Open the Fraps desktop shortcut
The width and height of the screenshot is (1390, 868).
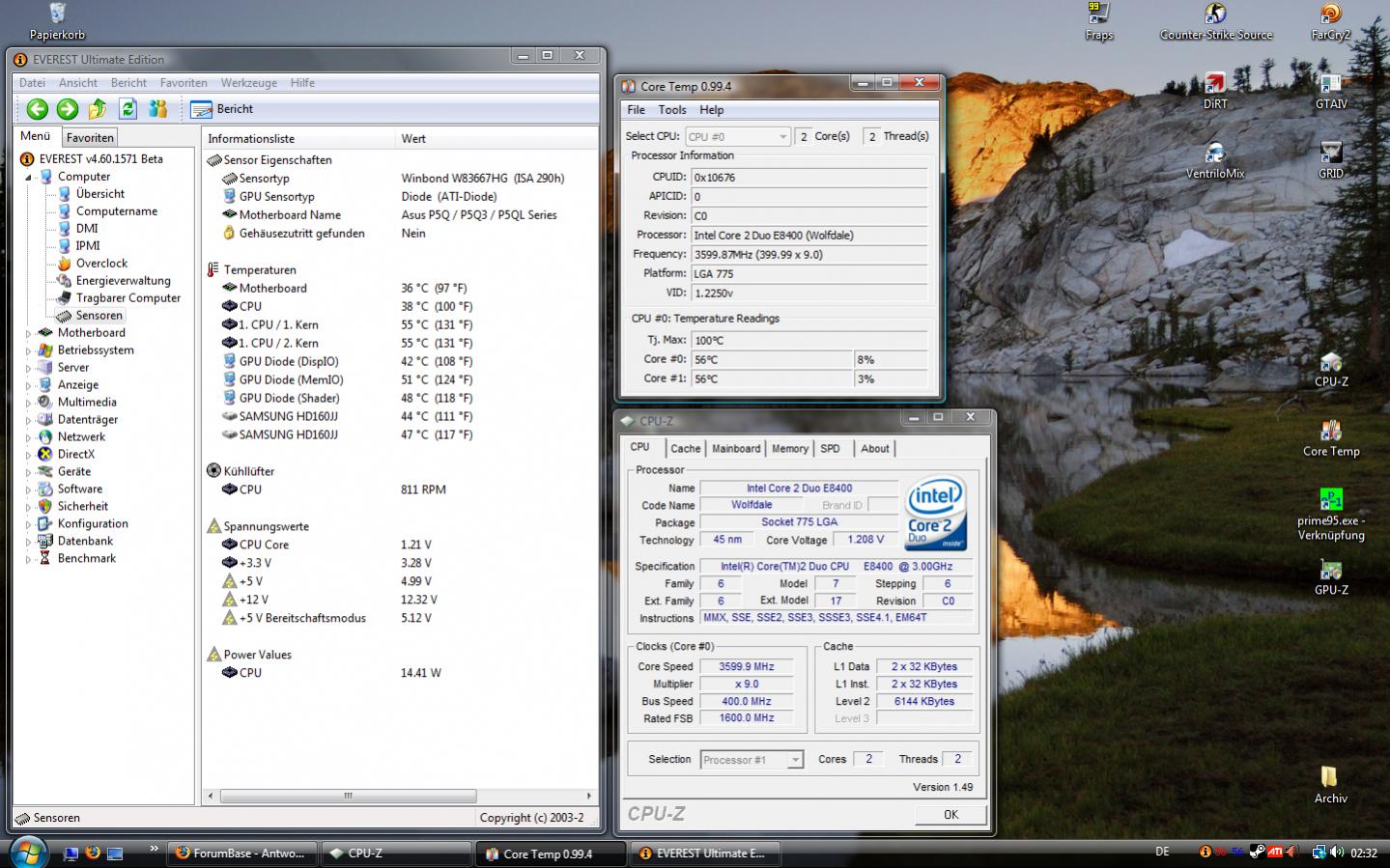click(1099, 21)
